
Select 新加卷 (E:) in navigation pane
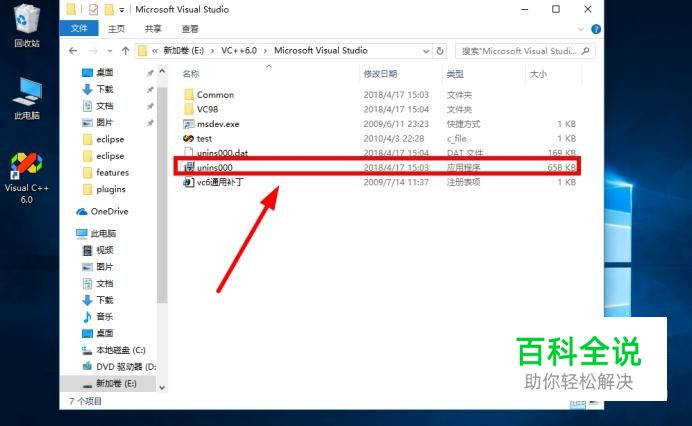[110, 384]
